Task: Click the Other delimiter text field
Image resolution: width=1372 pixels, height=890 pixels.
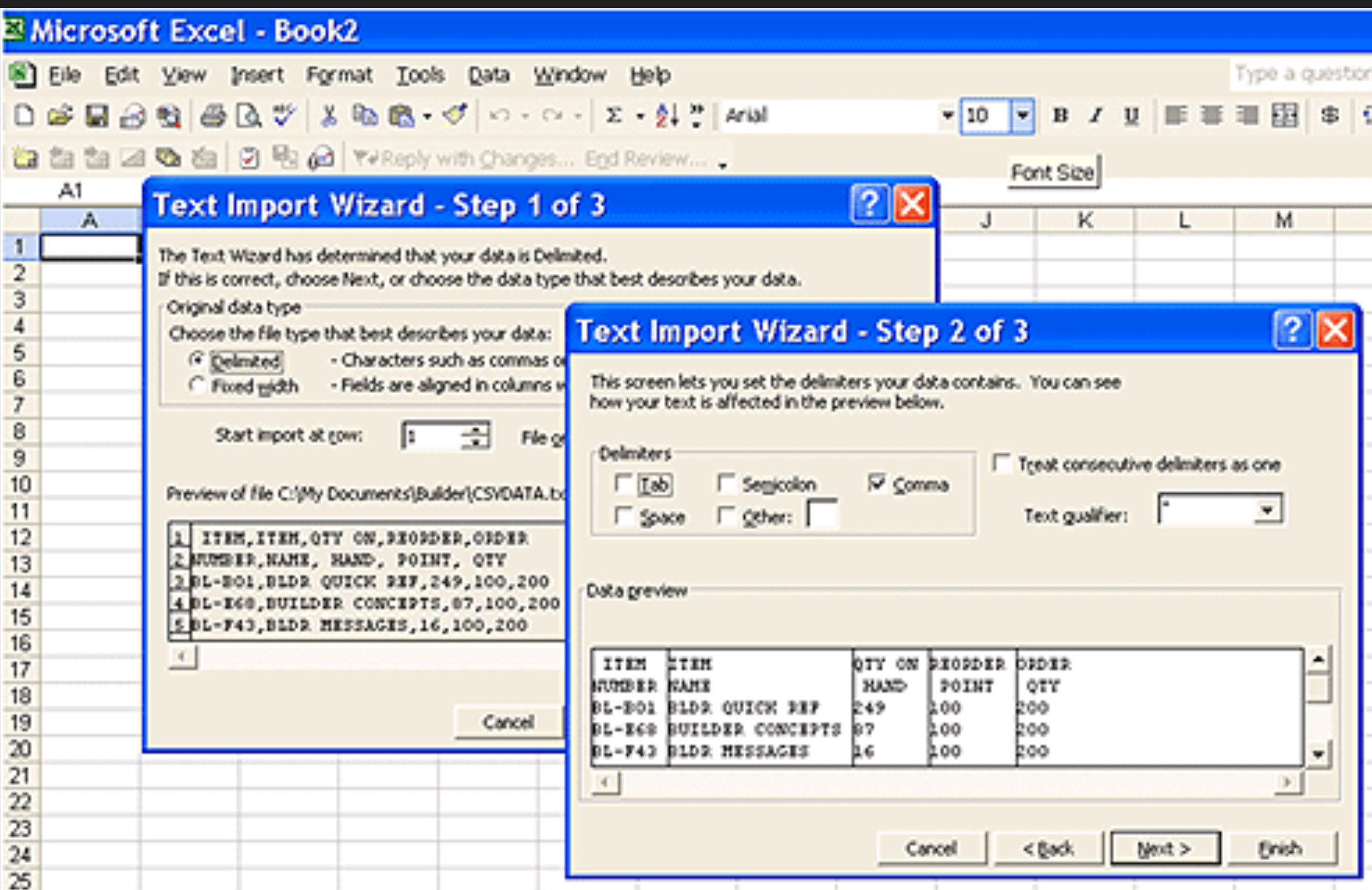Action: pos(822,516)
